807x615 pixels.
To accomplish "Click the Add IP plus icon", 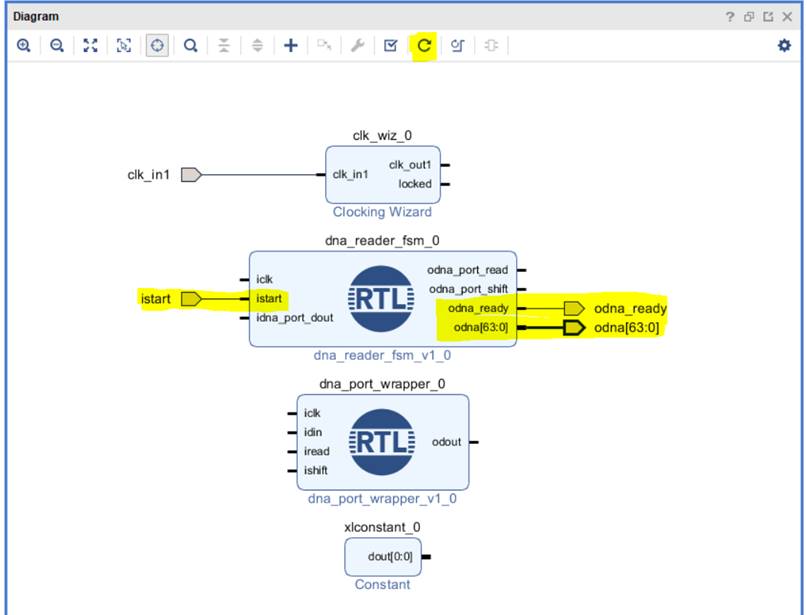I will 290,45.
